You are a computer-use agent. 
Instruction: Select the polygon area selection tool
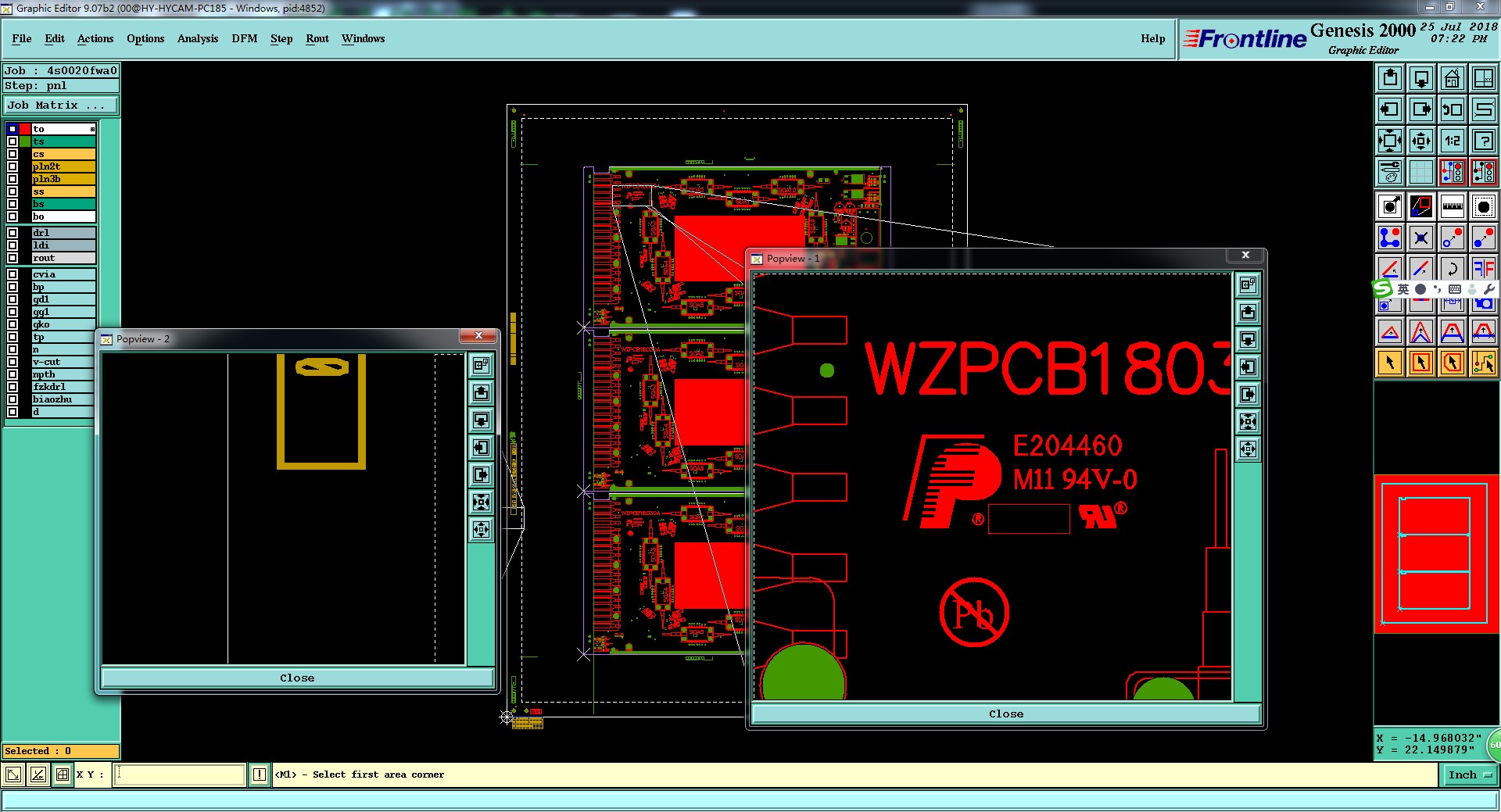(x=1452, y=363)
